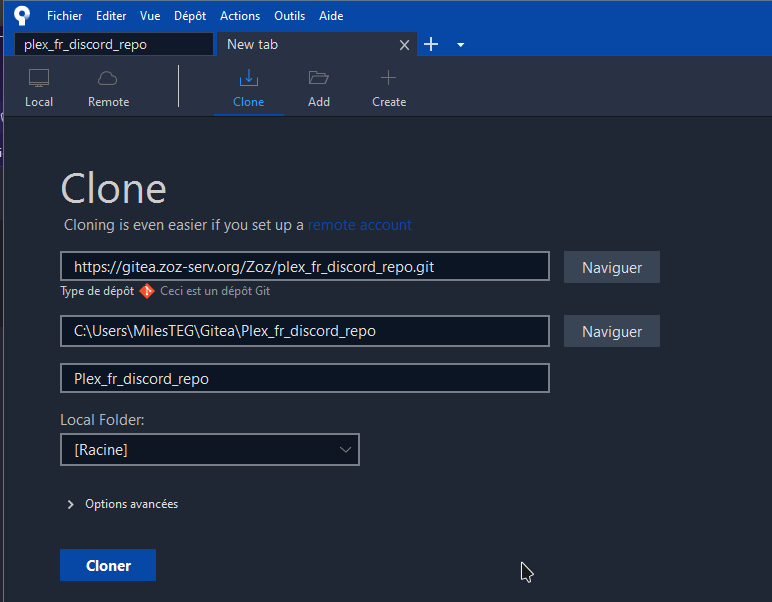Click the repository name field Plex_fr_discord_repo
This screenshot has width=772, height=602.
[305, 378]
